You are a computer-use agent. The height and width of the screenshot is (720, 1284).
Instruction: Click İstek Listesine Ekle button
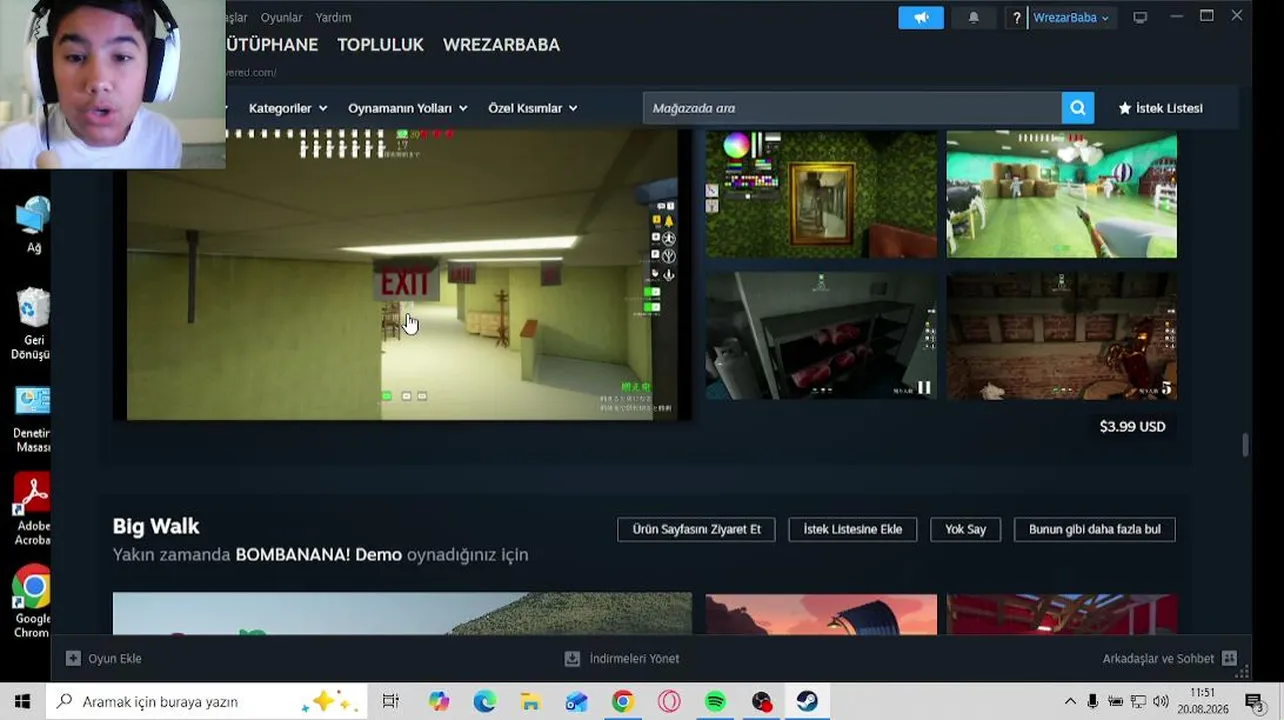pos(852,529)
